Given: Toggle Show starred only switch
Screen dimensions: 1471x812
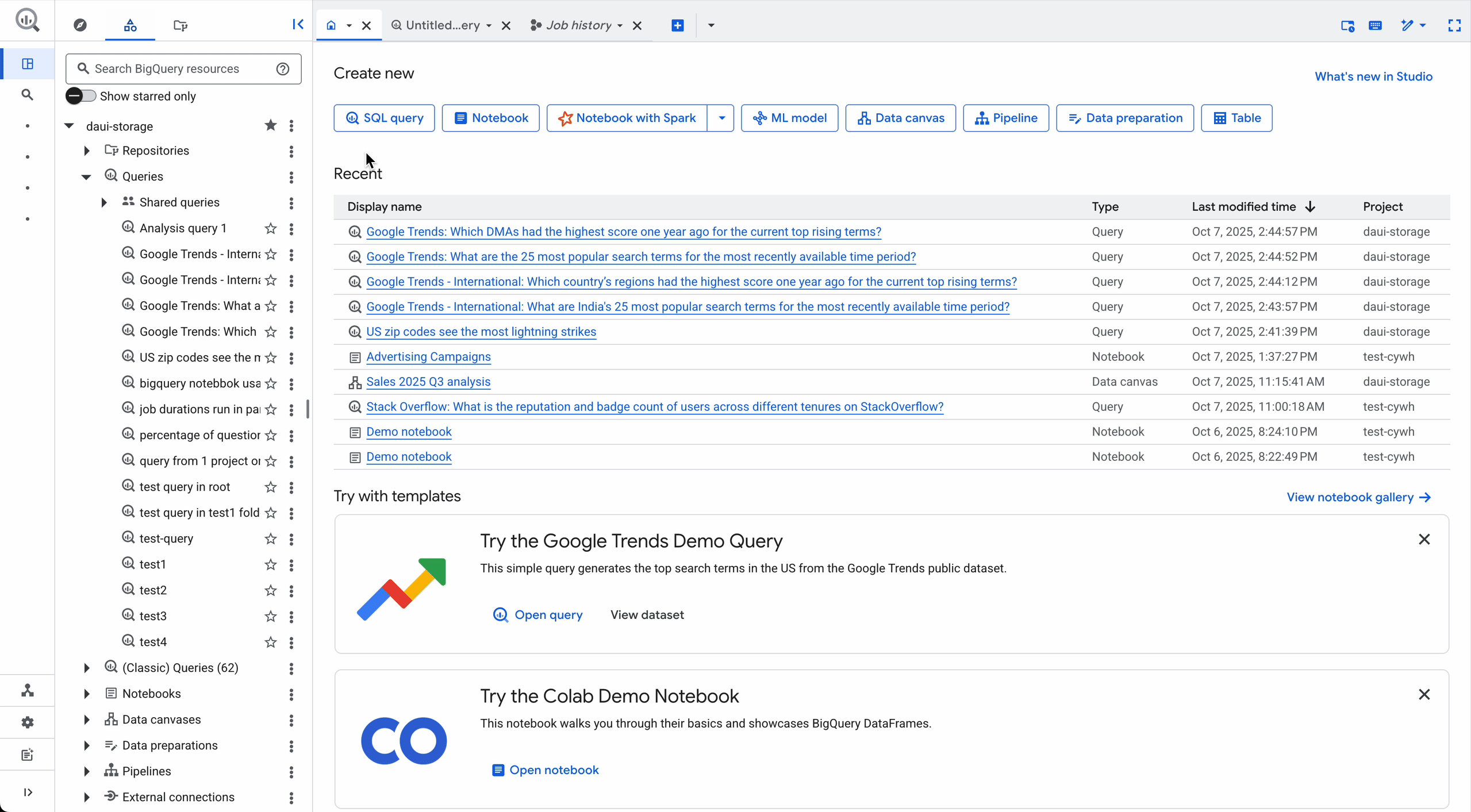Looking at the screenshot, I should pyautogui.click(x=80, y=96).
